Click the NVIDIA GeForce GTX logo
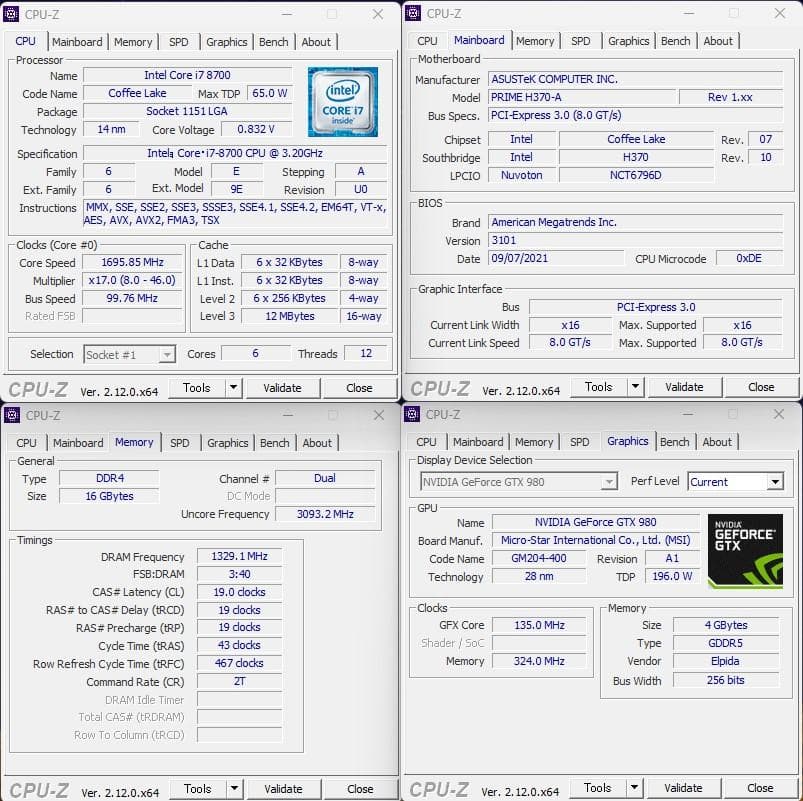This screenshot has width=803, height=801. (x=745, y=551)
